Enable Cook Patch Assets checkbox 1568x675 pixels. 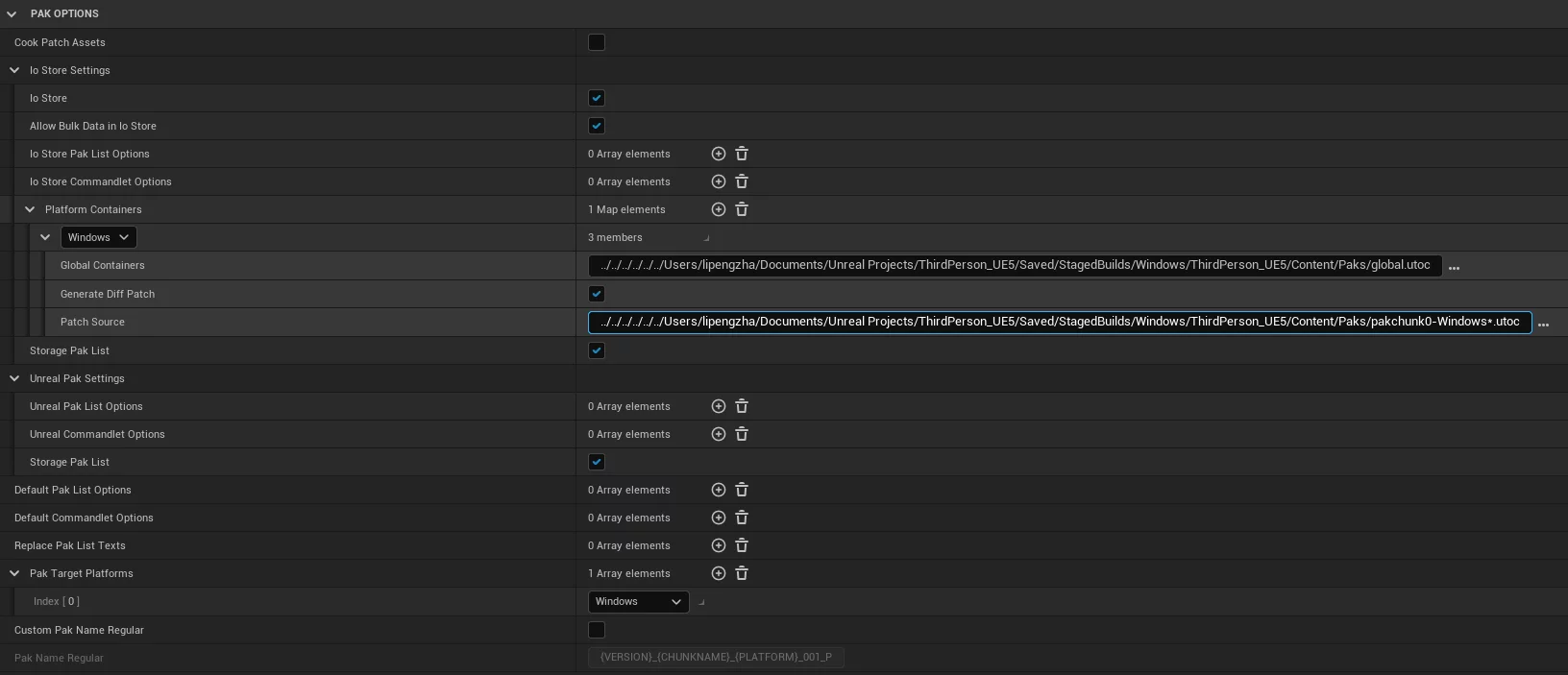click(597, 42)
